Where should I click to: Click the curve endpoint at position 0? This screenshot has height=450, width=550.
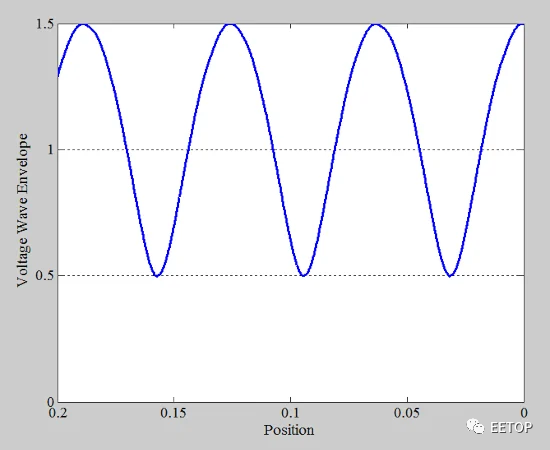point(522,25)
